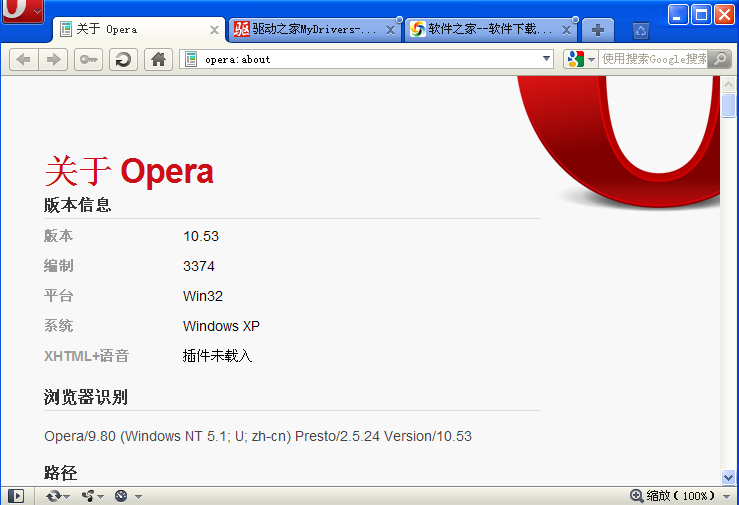This screenshot has width=739, height=505.
Task: Open the Opera Link sync icon in status bar
Action: tap(57, 496)
